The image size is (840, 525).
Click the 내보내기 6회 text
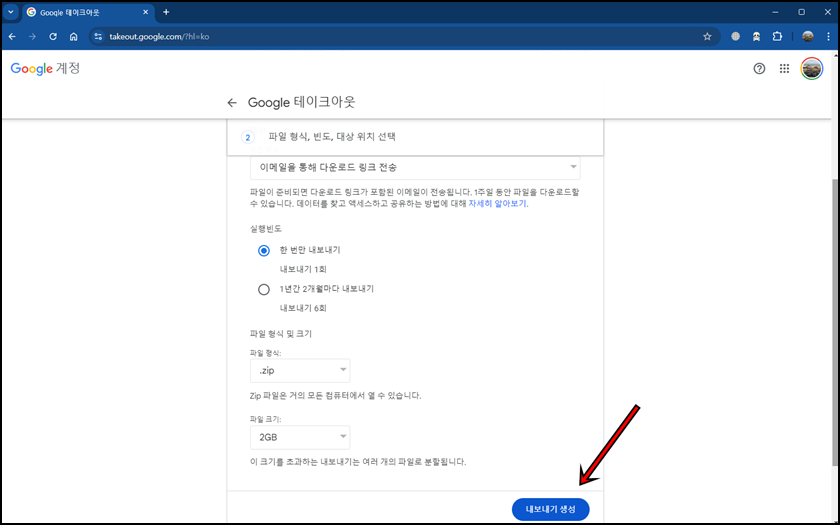303,308
